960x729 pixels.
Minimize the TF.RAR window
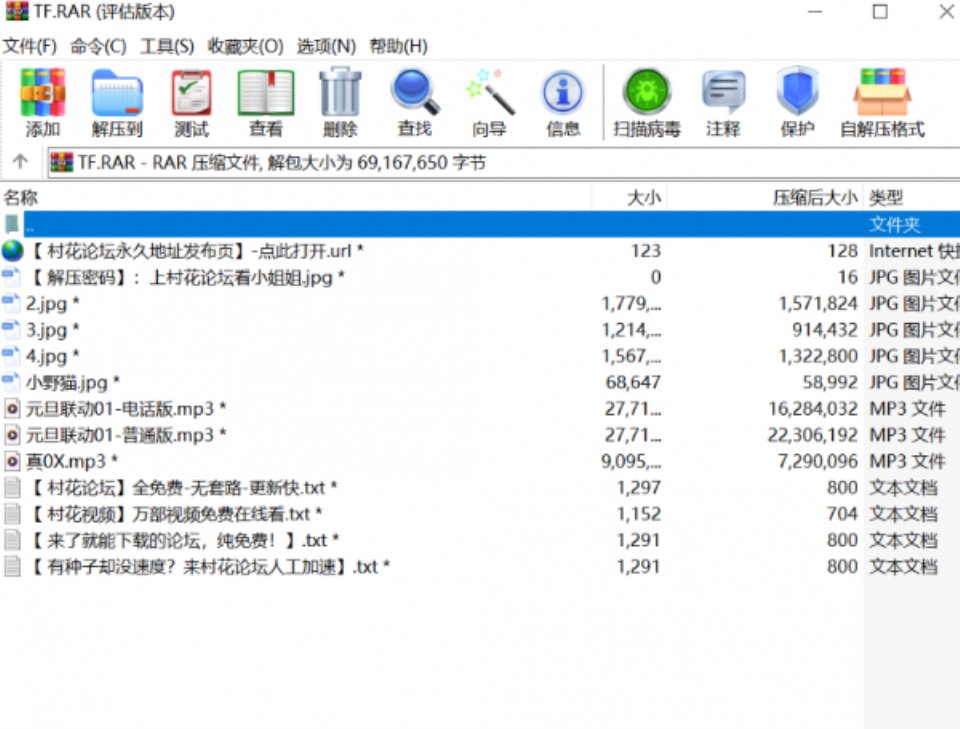click(815, 12)
